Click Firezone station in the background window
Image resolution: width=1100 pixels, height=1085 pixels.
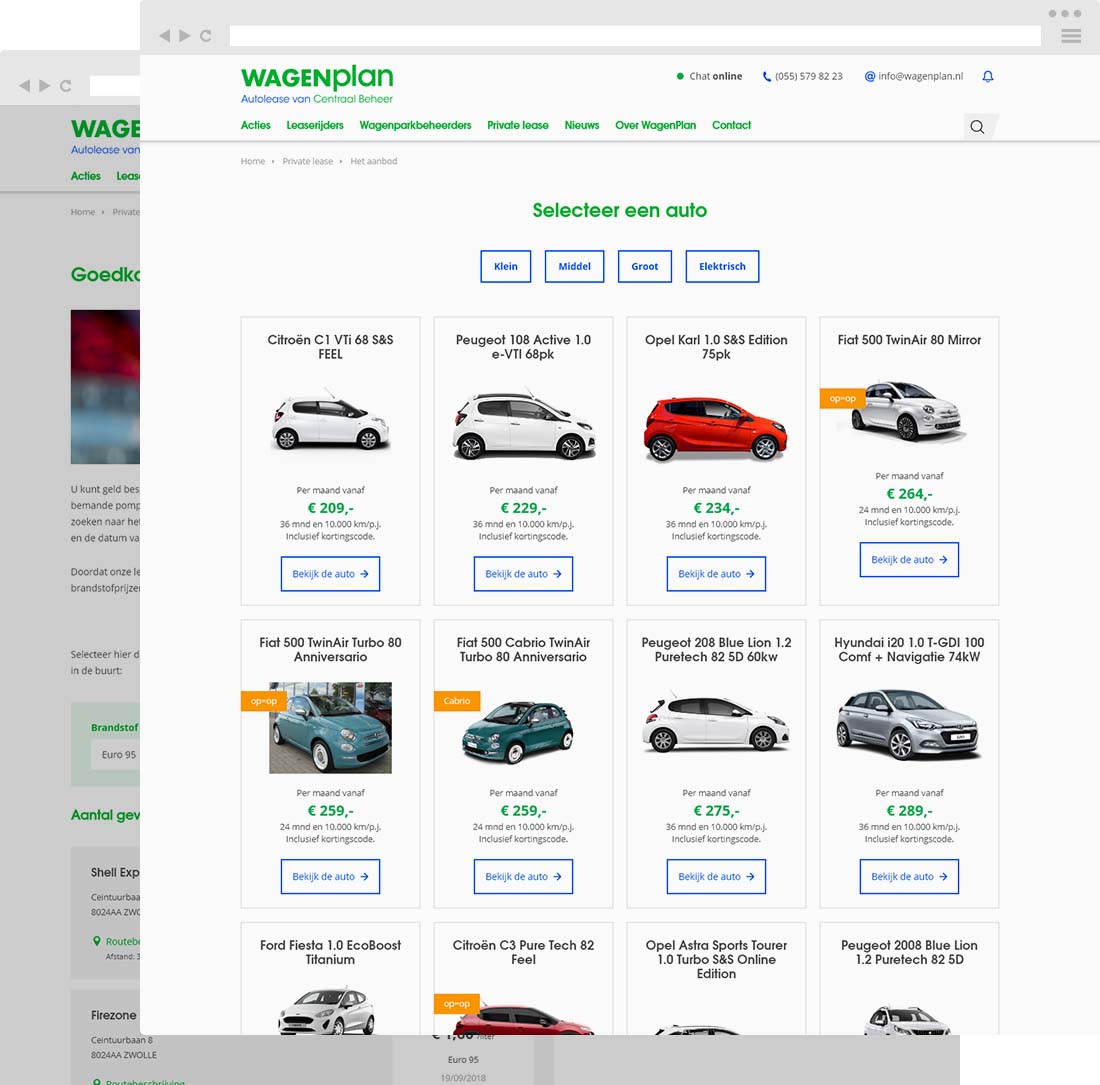coord(114,1015)
